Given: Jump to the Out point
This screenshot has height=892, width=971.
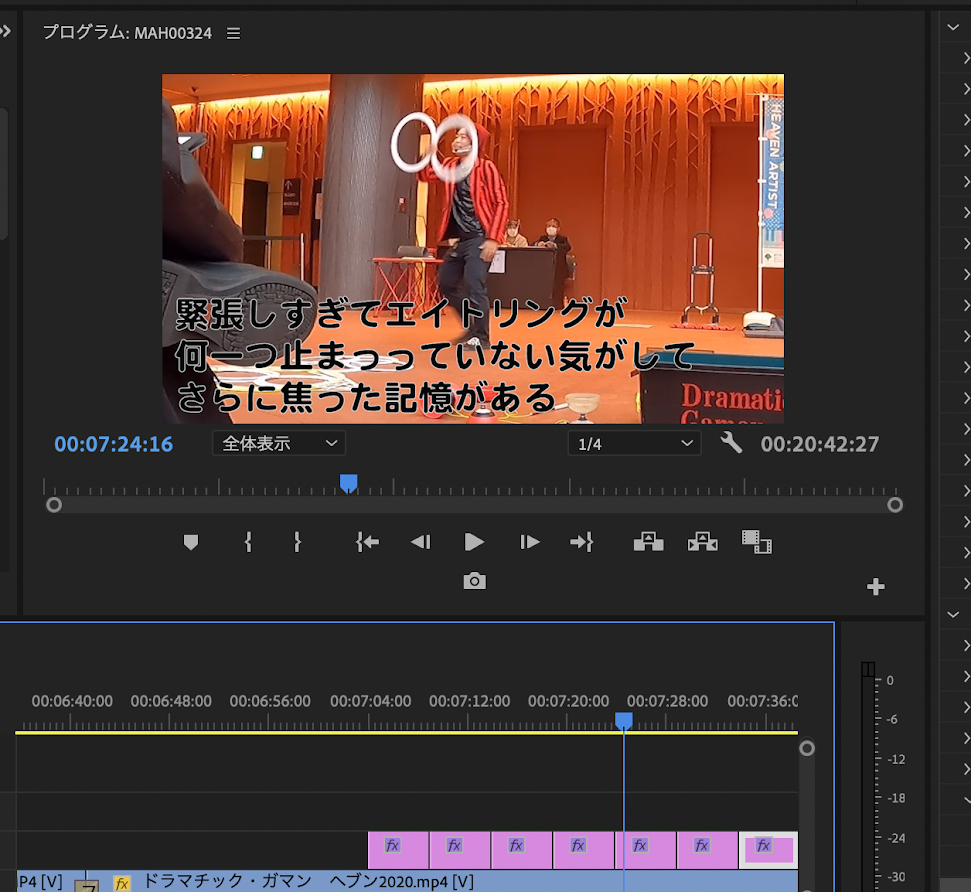Looking at the screenshot, I should point(581,542).
